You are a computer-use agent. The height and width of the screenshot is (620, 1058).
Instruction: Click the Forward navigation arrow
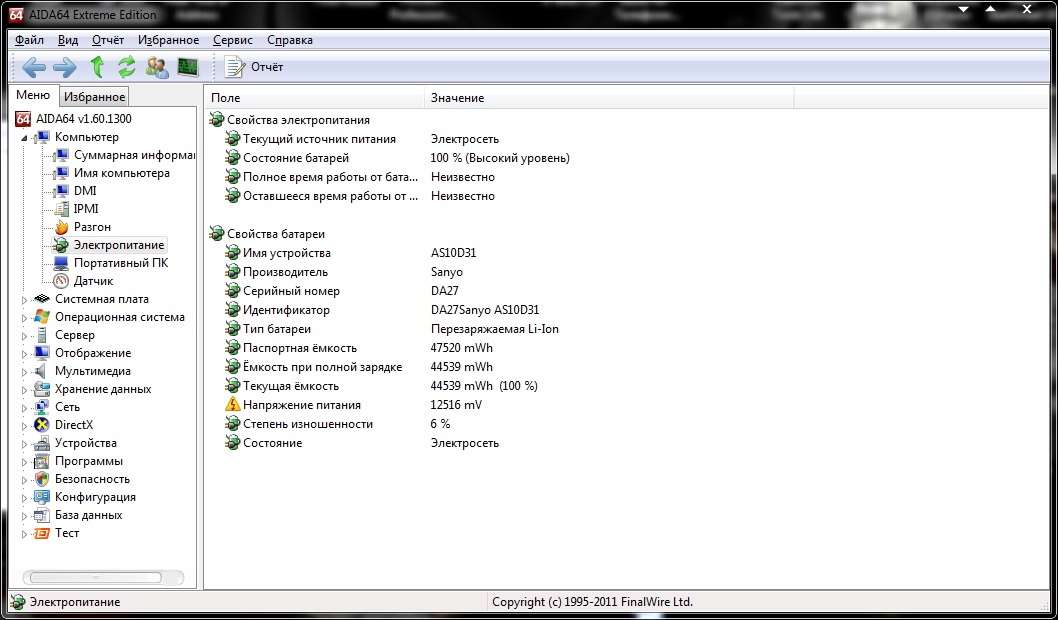[x=65, y=67]
